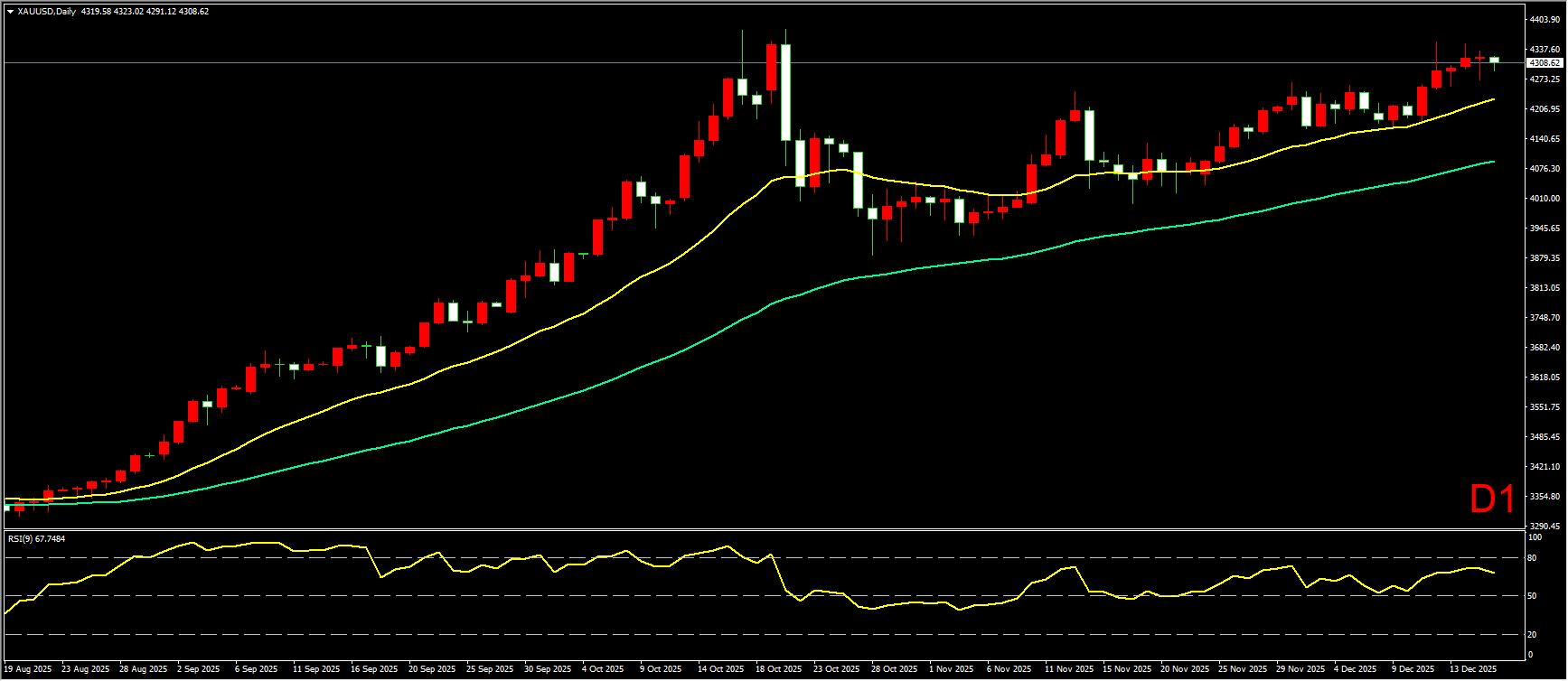Click the tall white candle near 18 Oct 2025
Viewport: 1568px width, 681px height.
click(785, 92)
